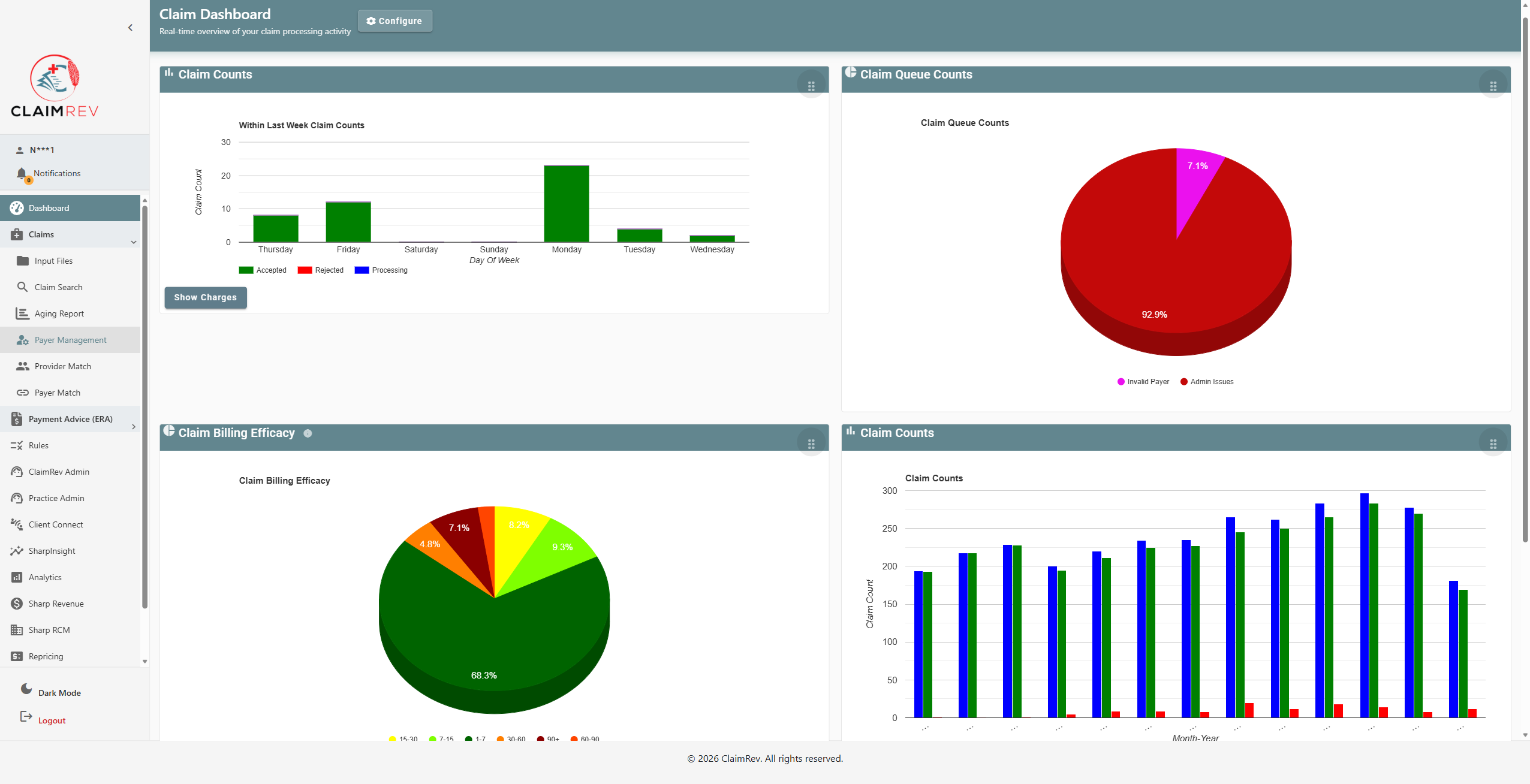Click the Show Charges button
This screenshot has height=784, width=1530.
pos(205,297)
